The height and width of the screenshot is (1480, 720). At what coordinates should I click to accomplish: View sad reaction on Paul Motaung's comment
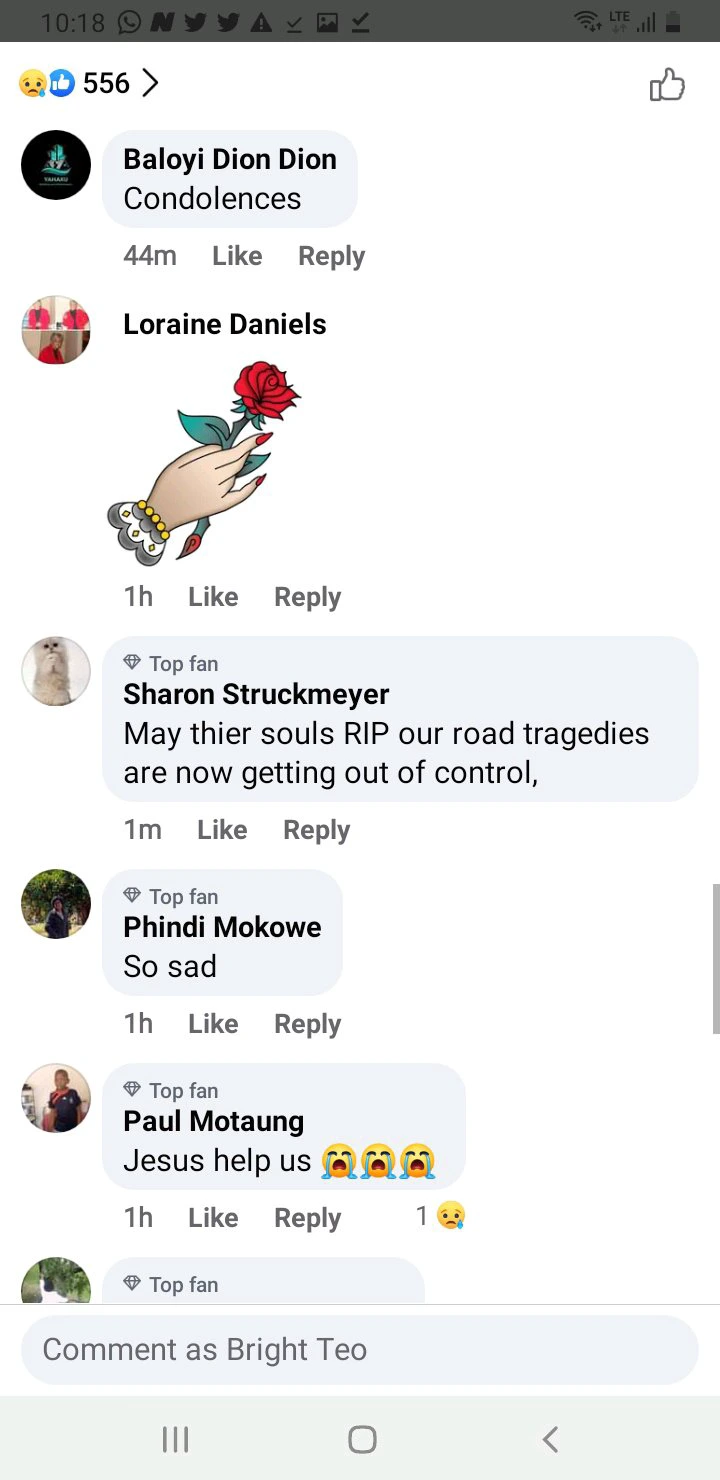click(441, 1216)
